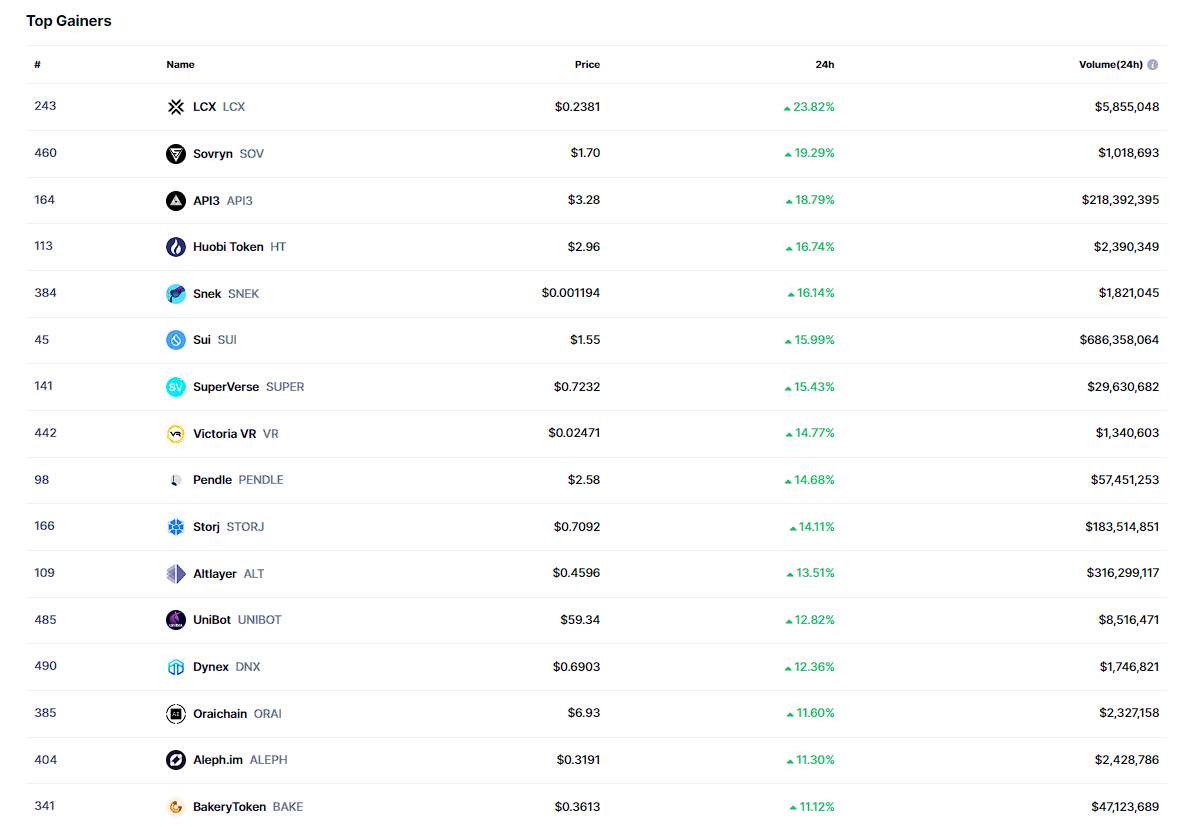Sort the table by Price column

pyautogui.click(x=587, y=65)
